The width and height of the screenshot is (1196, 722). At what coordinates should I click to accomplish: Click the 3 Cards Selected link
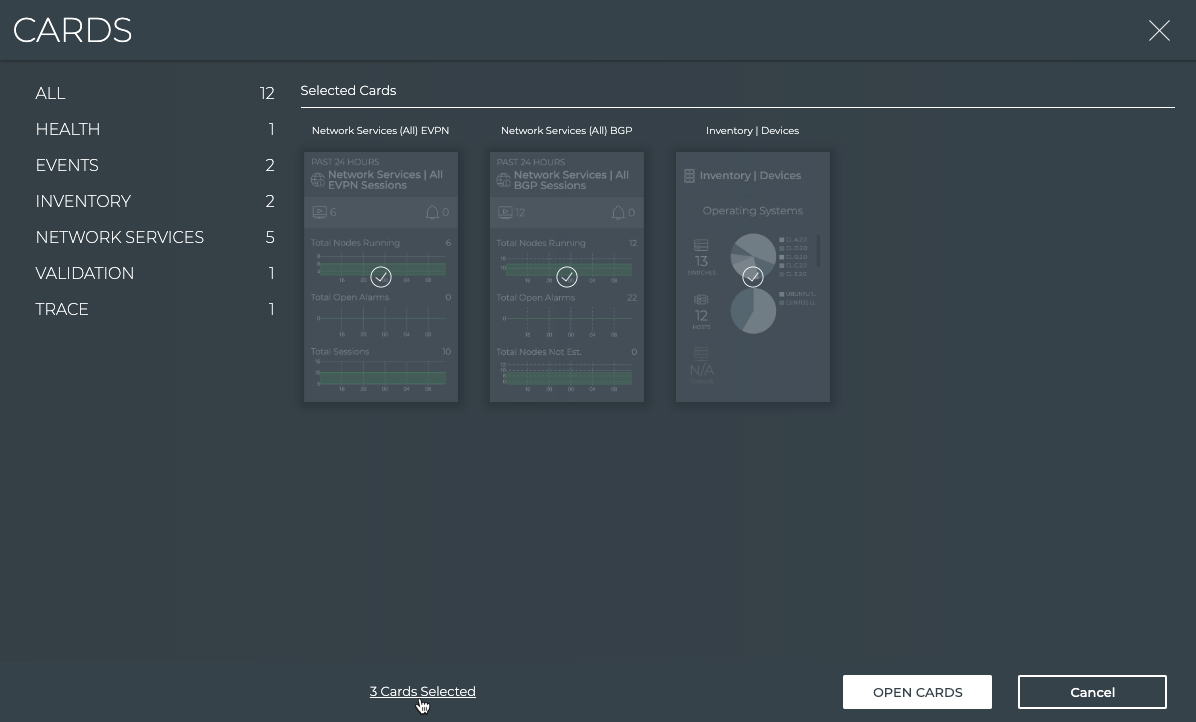click(422, 692)
